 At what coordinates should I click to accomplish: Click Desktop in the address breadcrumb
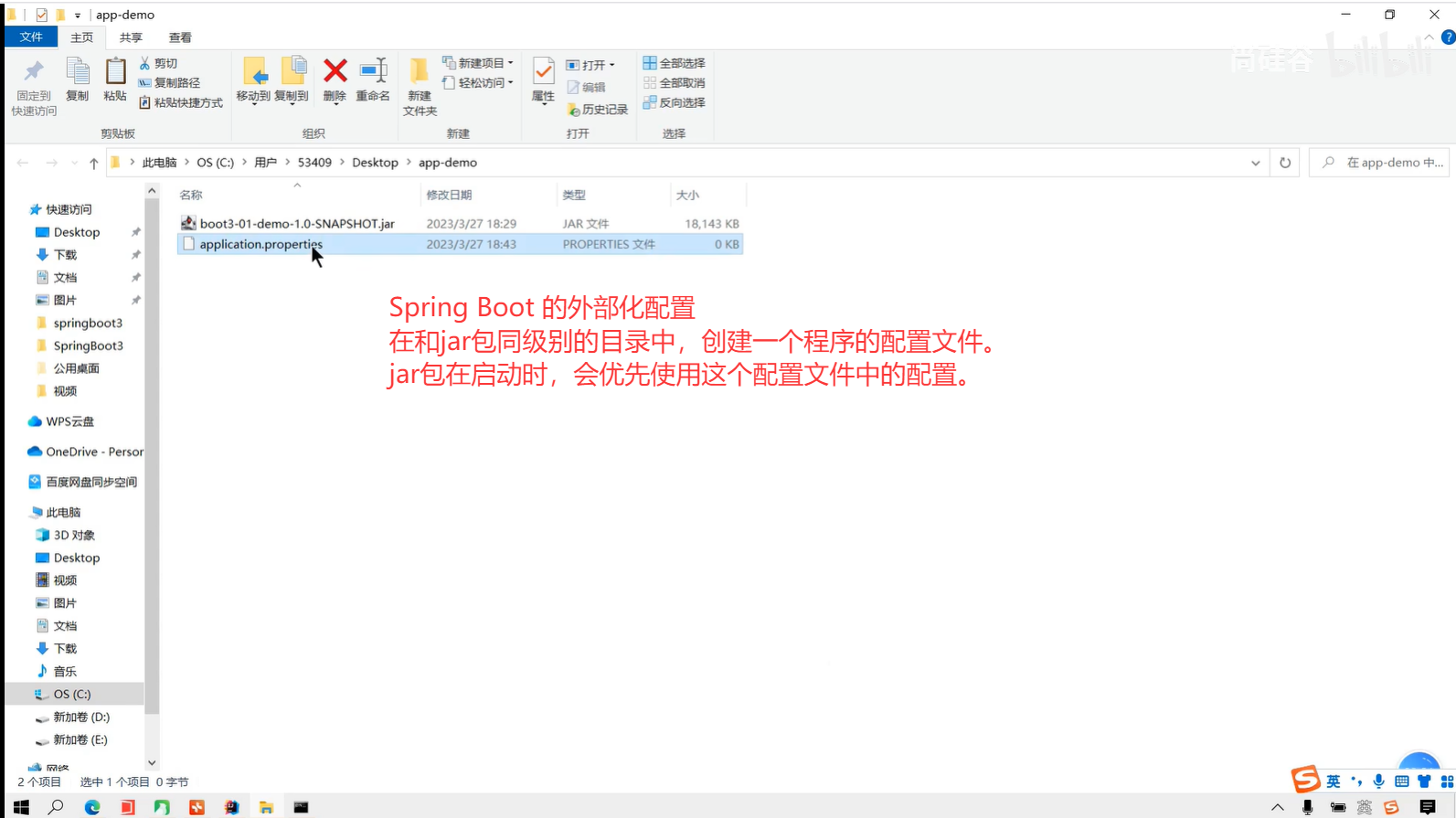point(375,163)
